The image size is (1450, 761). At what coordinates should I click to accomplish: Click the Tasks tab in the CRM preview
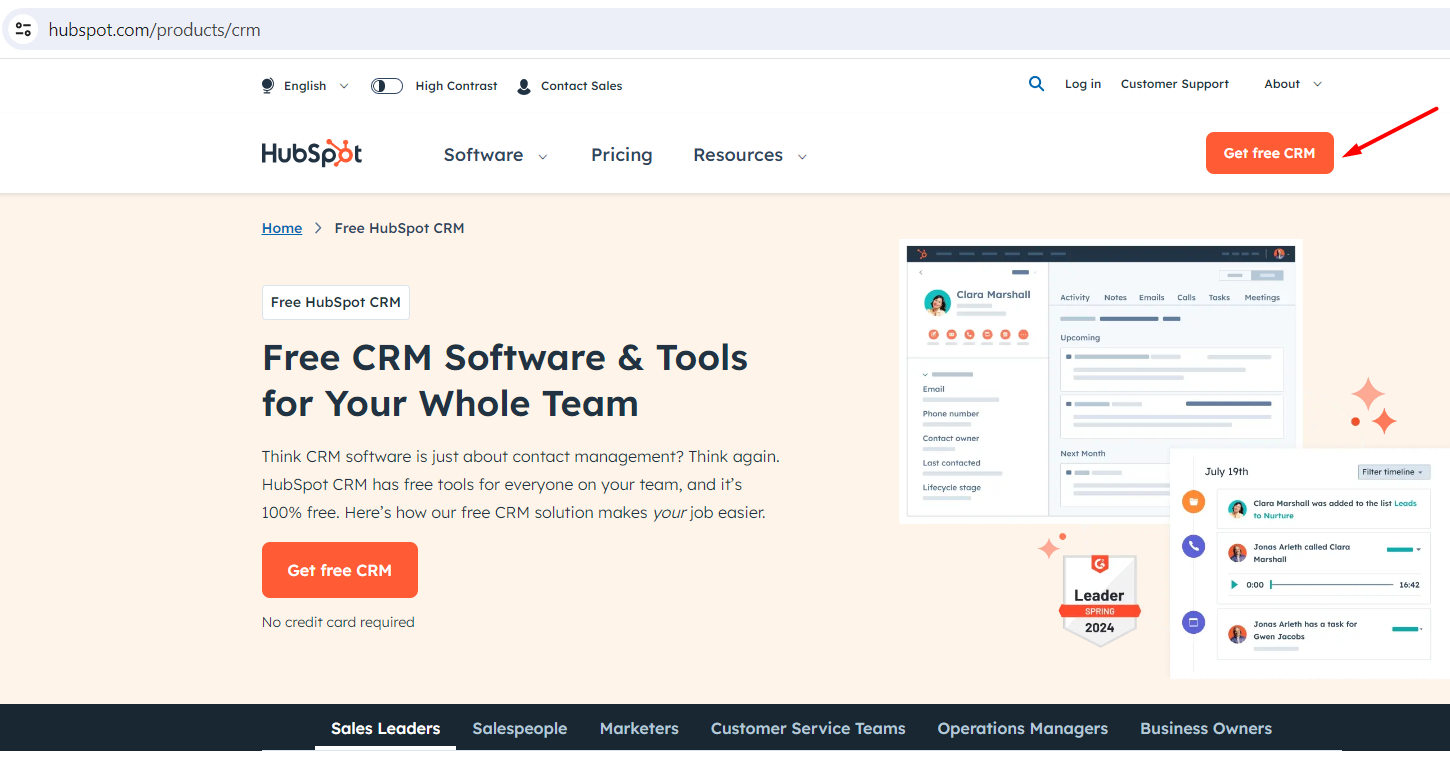[x=1219, y=297]
